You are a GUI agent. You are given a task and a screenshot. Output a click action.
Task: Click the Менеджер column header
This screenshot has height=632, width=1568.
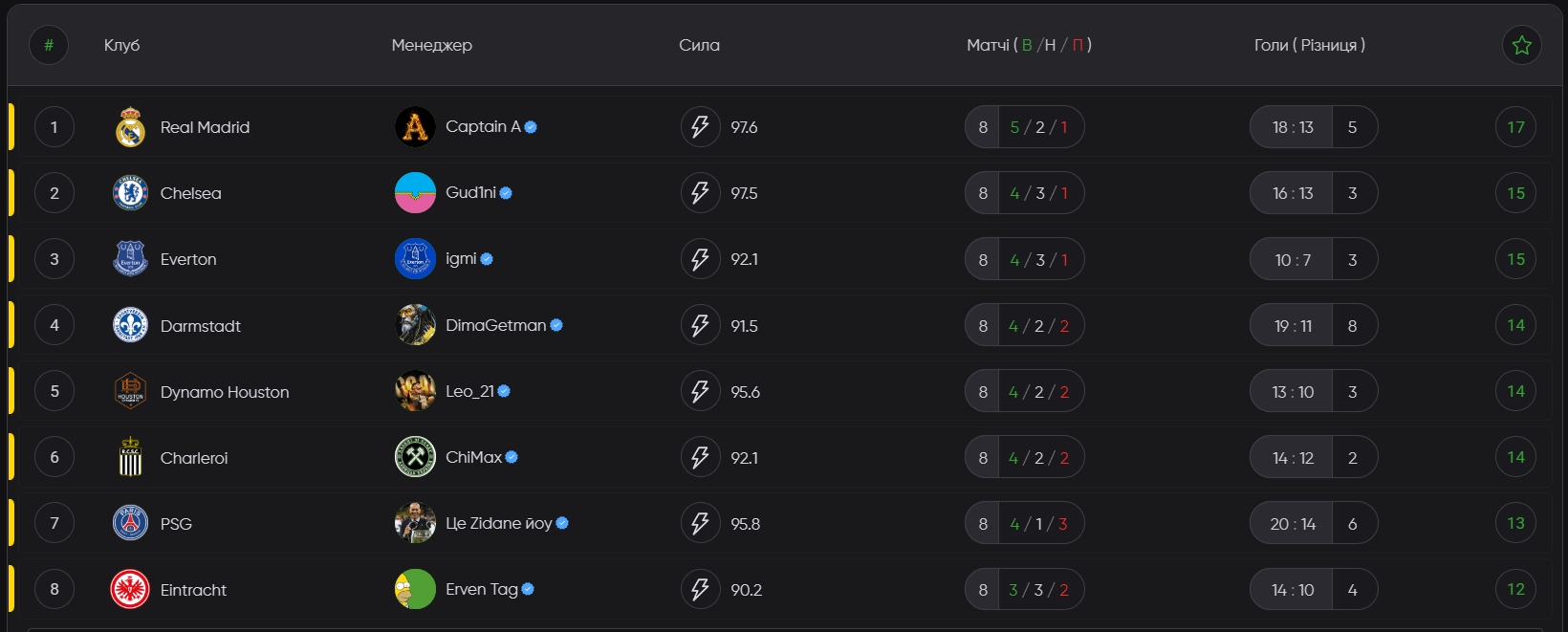point(431,45)
